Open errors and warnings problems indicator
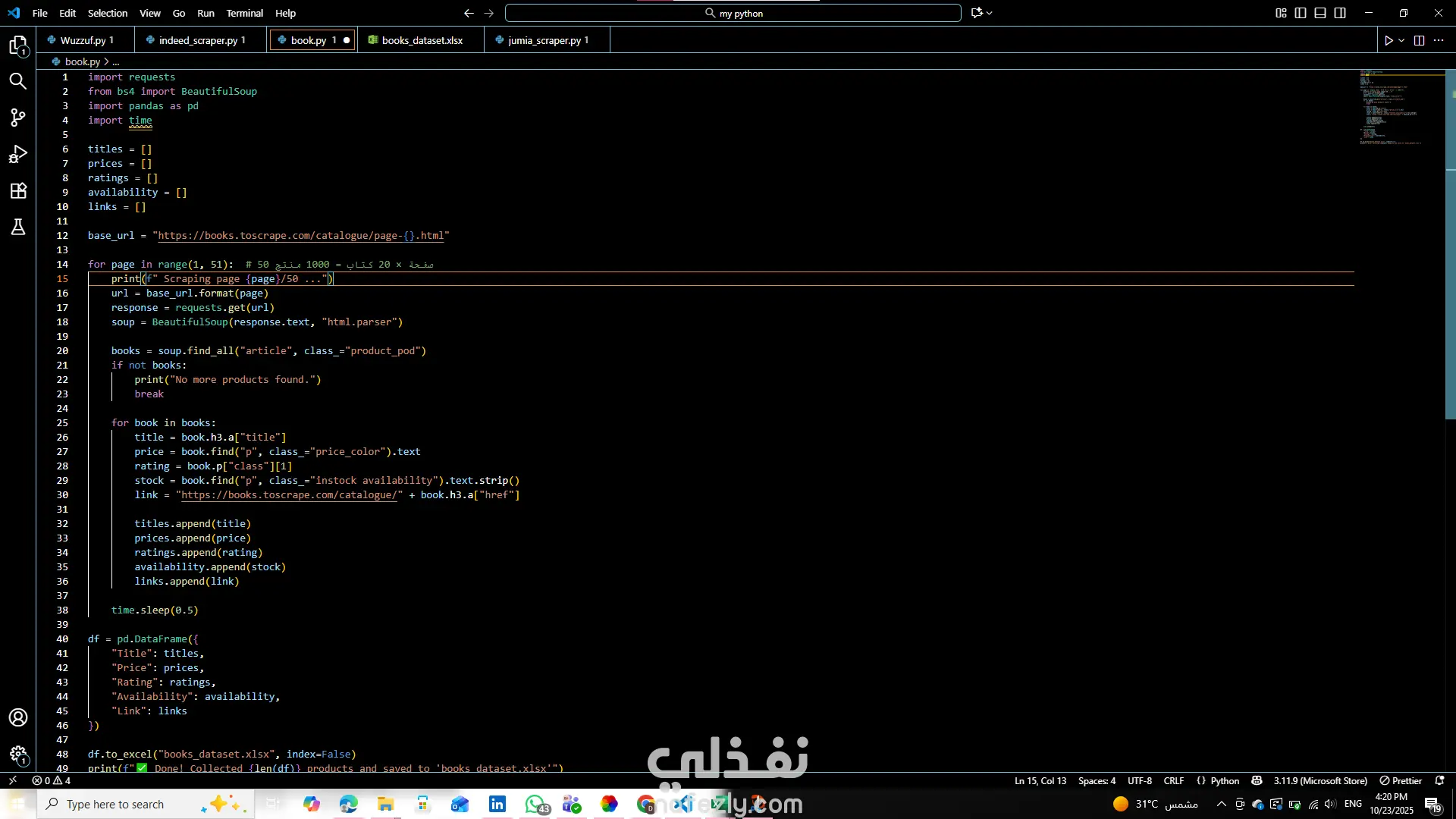 pos(52,780)
